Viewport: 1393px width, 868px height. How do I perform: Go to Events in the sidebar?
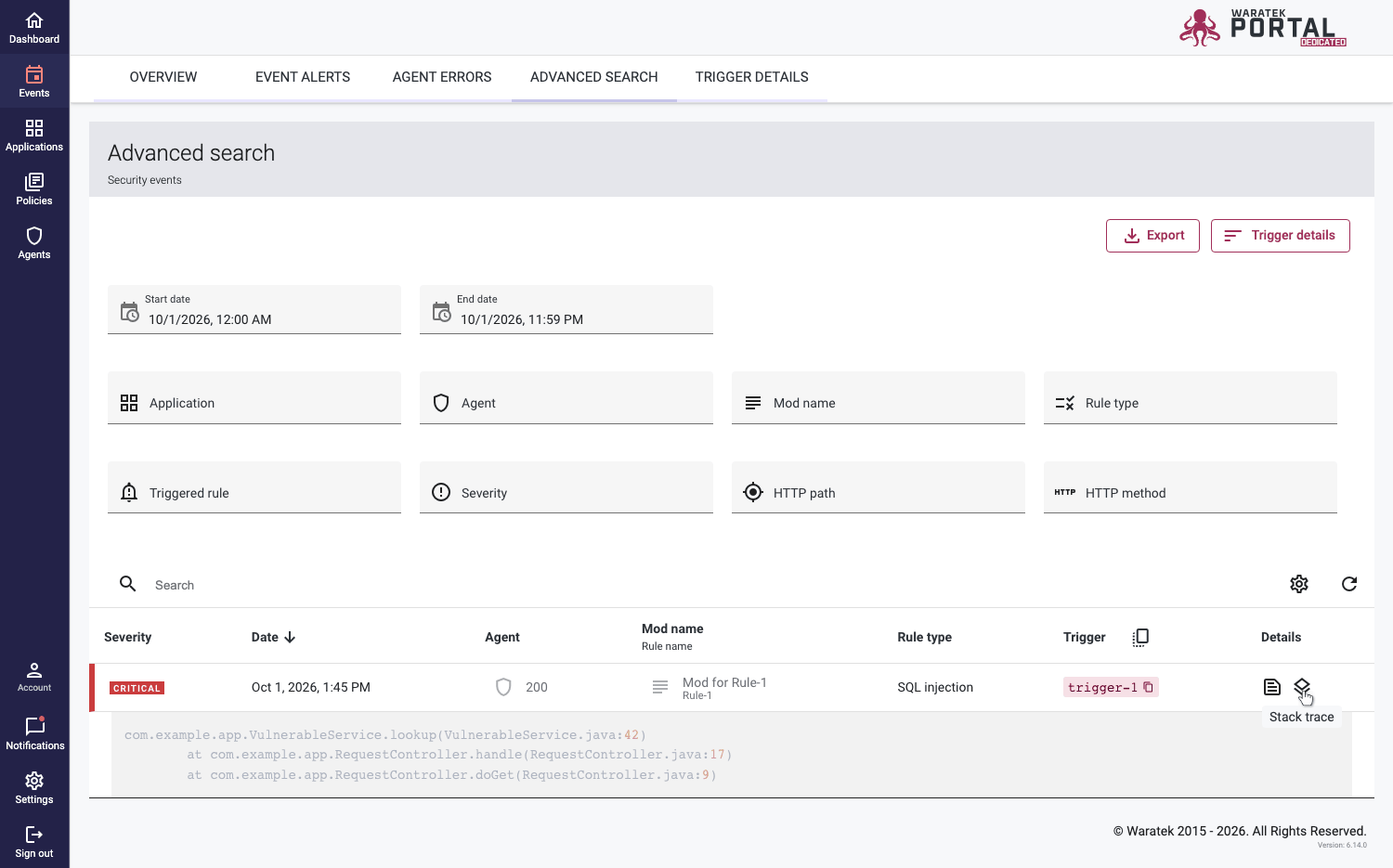pos(34,82)
